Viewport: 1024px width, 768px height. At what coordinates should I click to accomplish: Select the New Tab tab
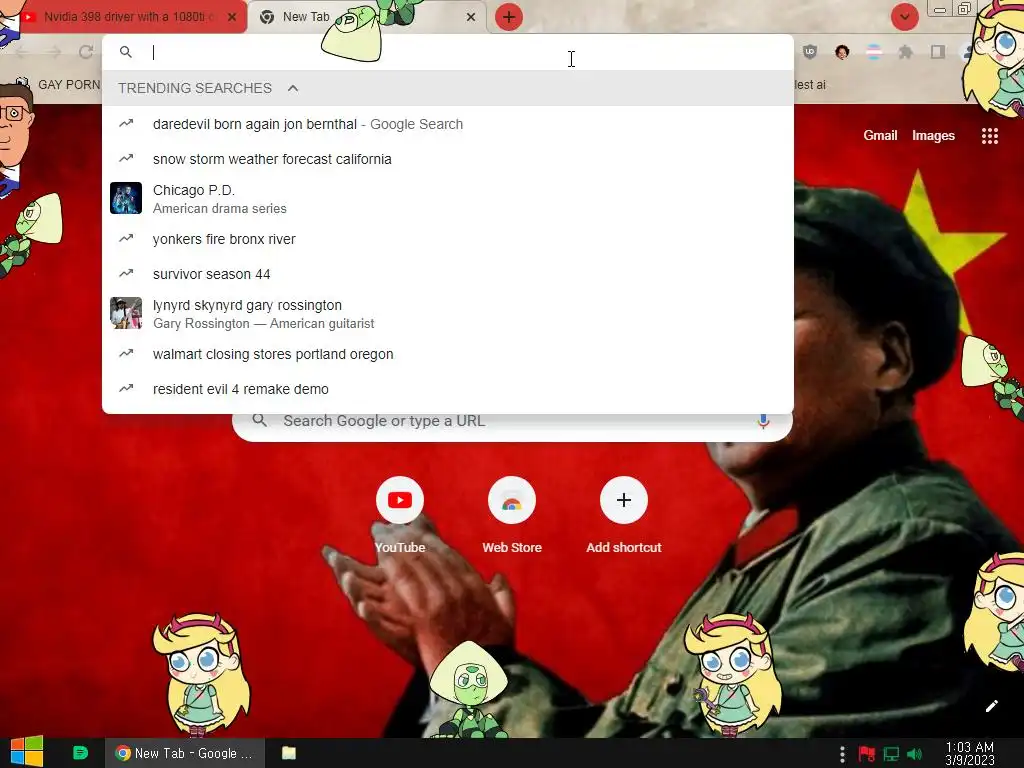(369, 17)
